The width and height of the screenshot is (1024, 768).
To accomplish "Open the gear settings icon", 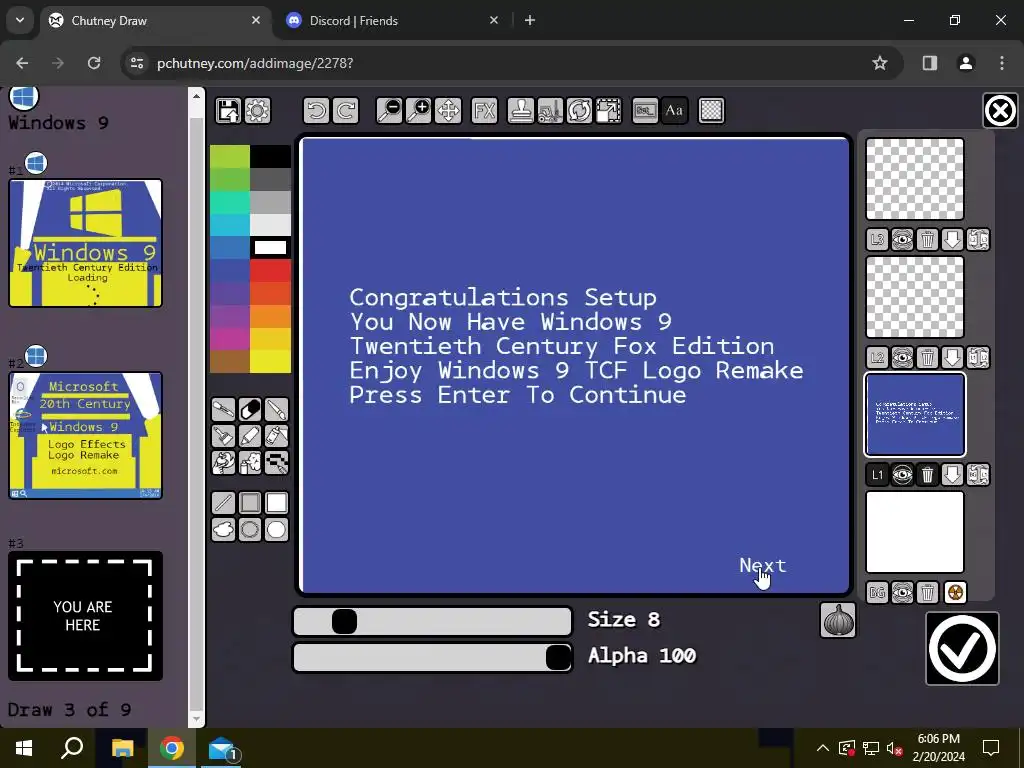I will pos(257,110).
